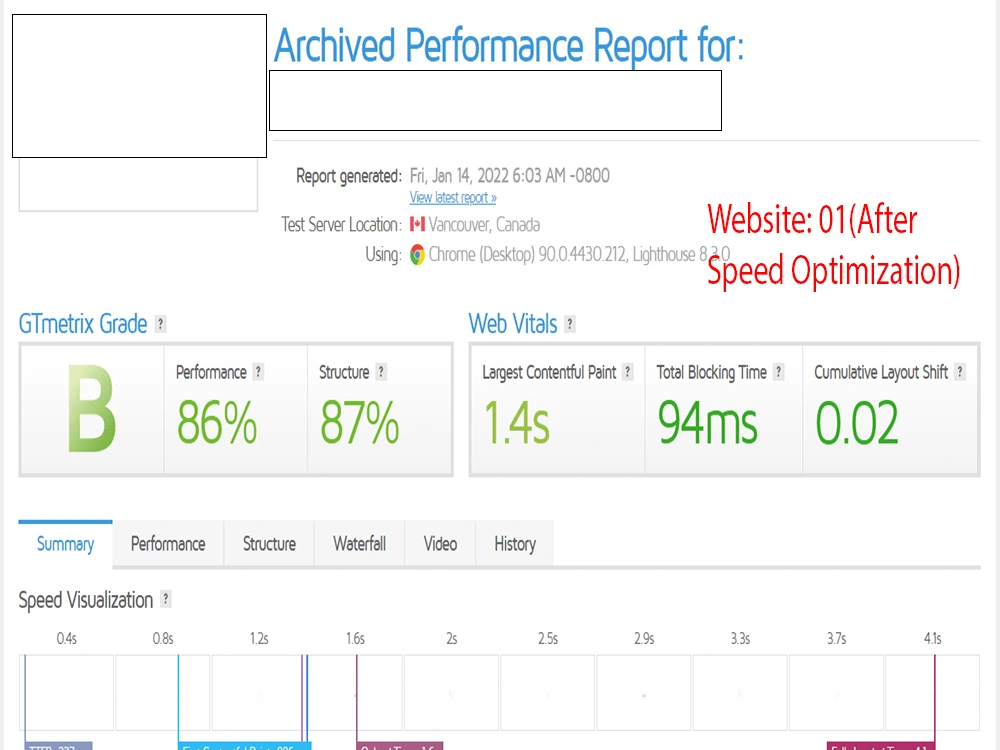Screen dimensions: 1000x750
Task: Click the filmstrip frame at 0.4s
Action: (66, 692)
